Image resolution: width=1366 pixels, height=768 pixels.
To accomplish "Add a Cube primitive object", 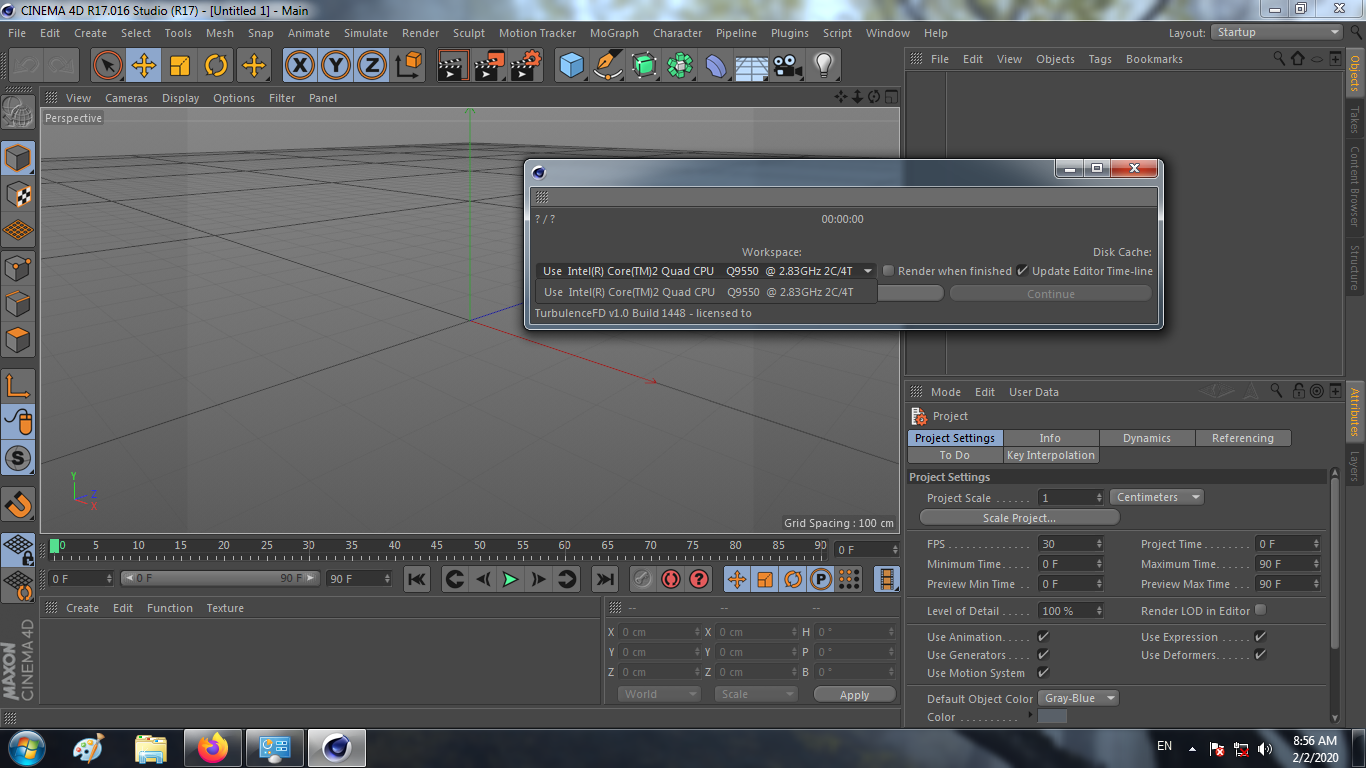I will point(571,66).
